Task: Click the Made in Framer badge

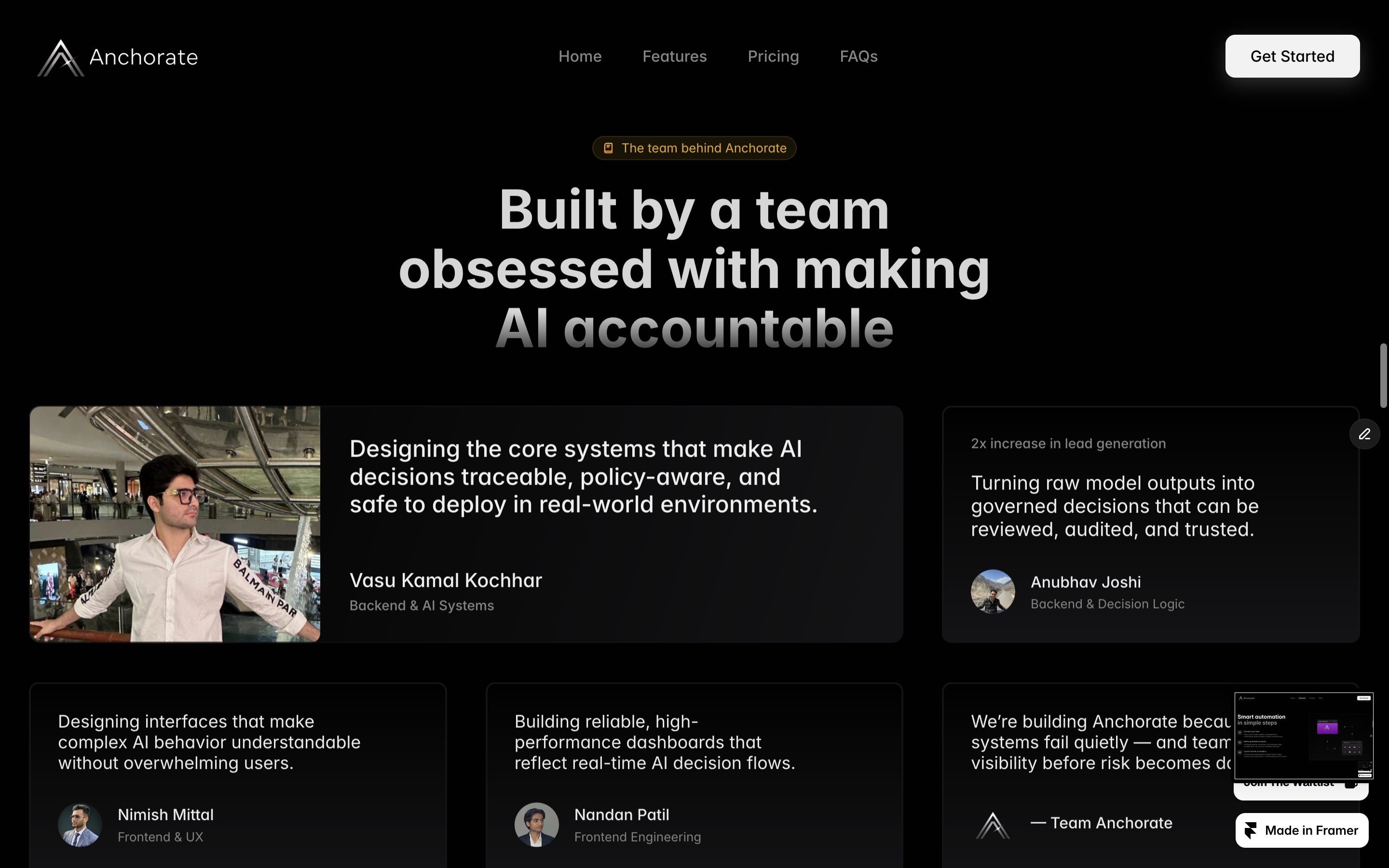Action: [1302, 830]
